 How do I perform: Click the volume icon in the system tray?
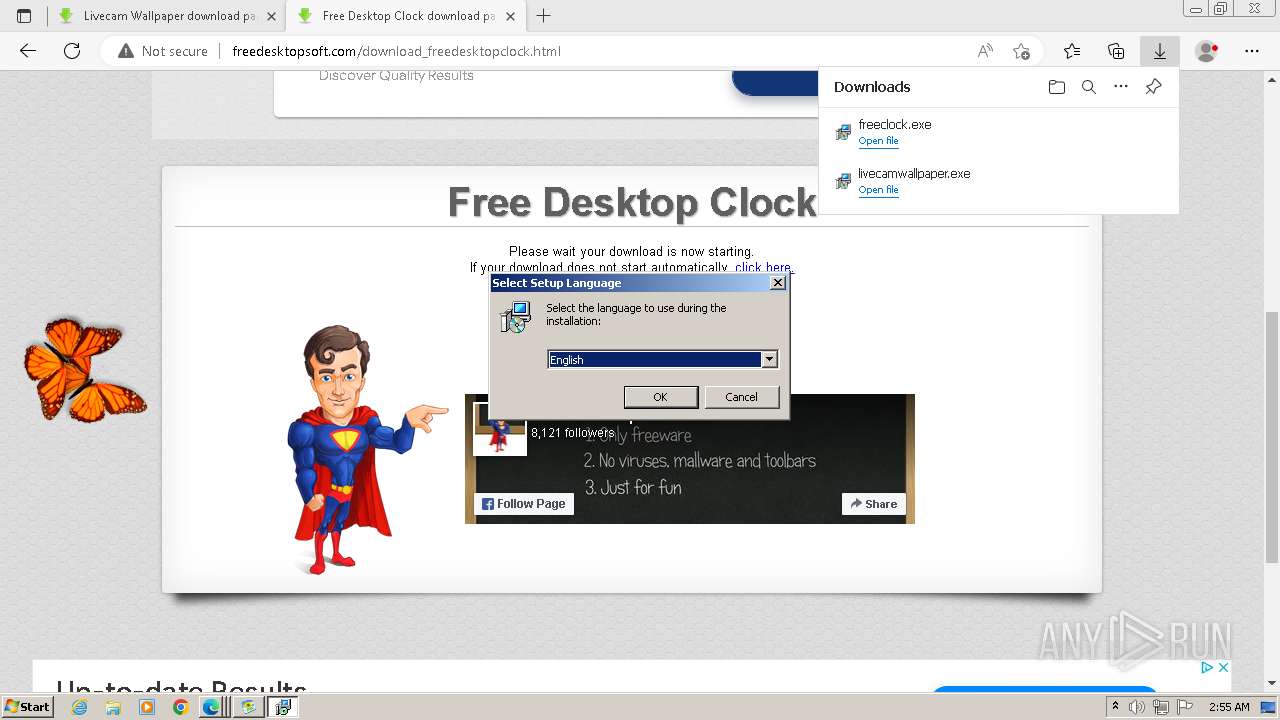coord(1138,707)
